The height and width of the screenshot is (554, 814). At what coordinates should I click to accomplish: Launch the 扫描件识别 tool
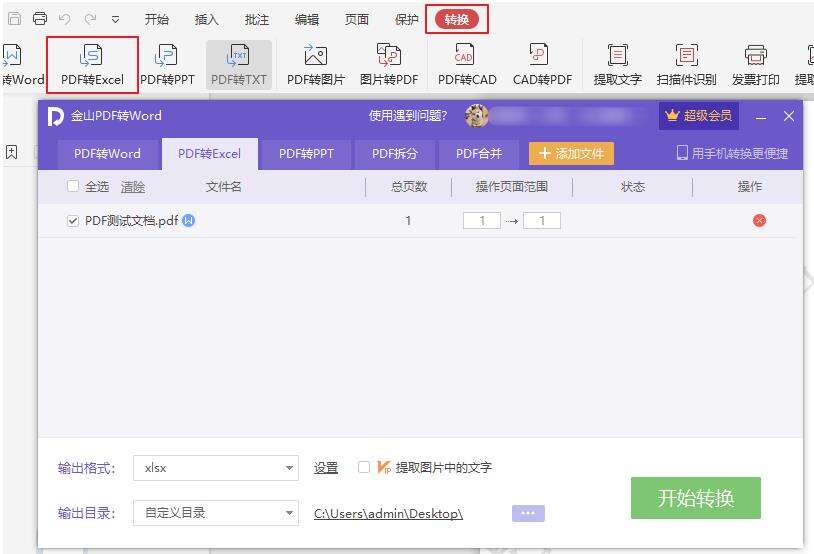(x=686, y=64)
